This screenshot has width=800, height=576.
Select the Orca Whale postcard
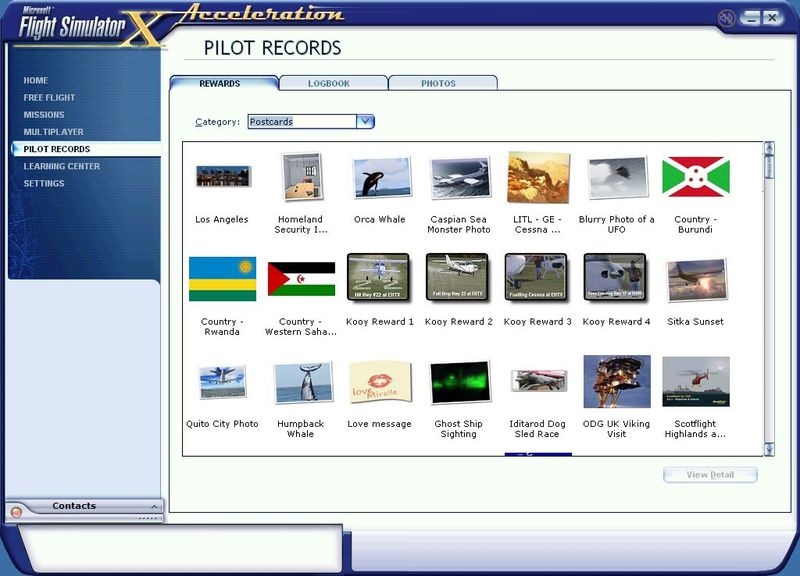tap(380, 179)
